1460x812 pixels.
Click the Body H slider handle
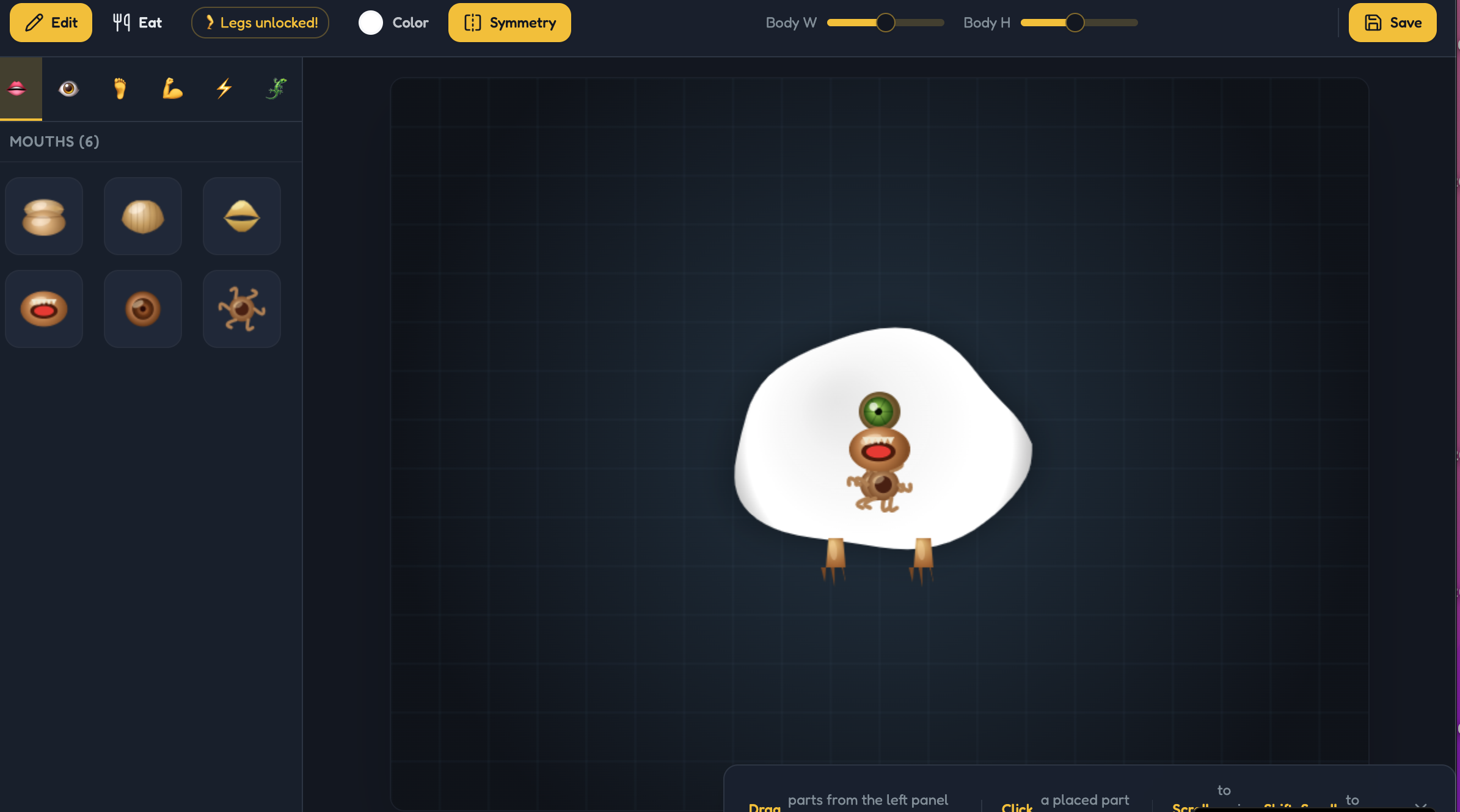[x=1075, y=23]
